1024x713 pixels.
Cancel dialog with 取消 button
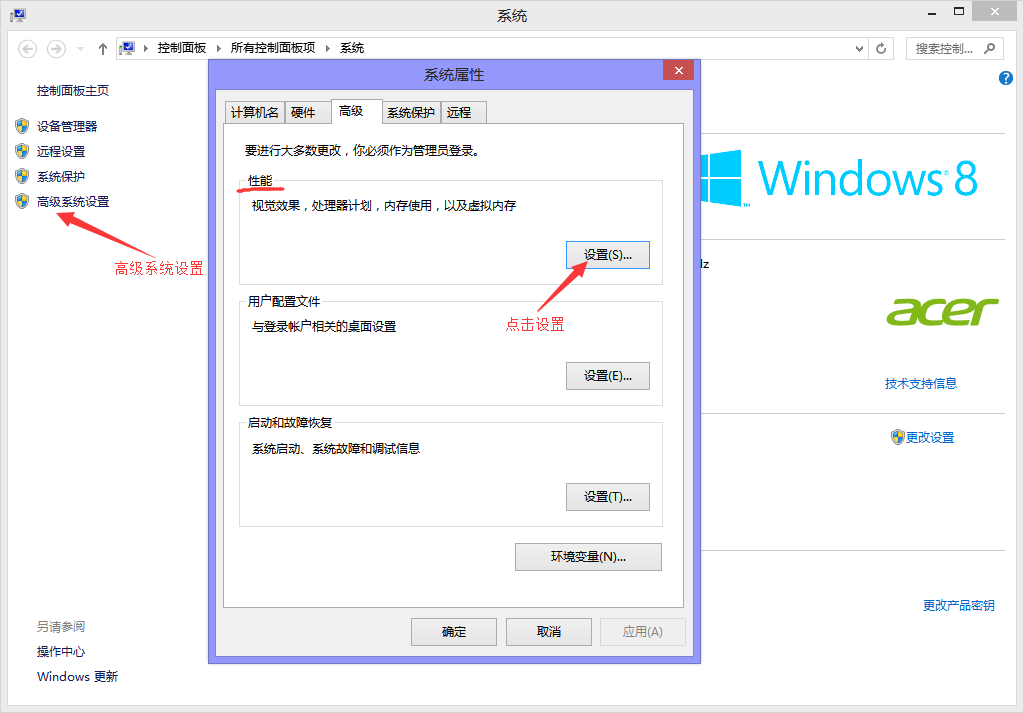pos(549,632)
